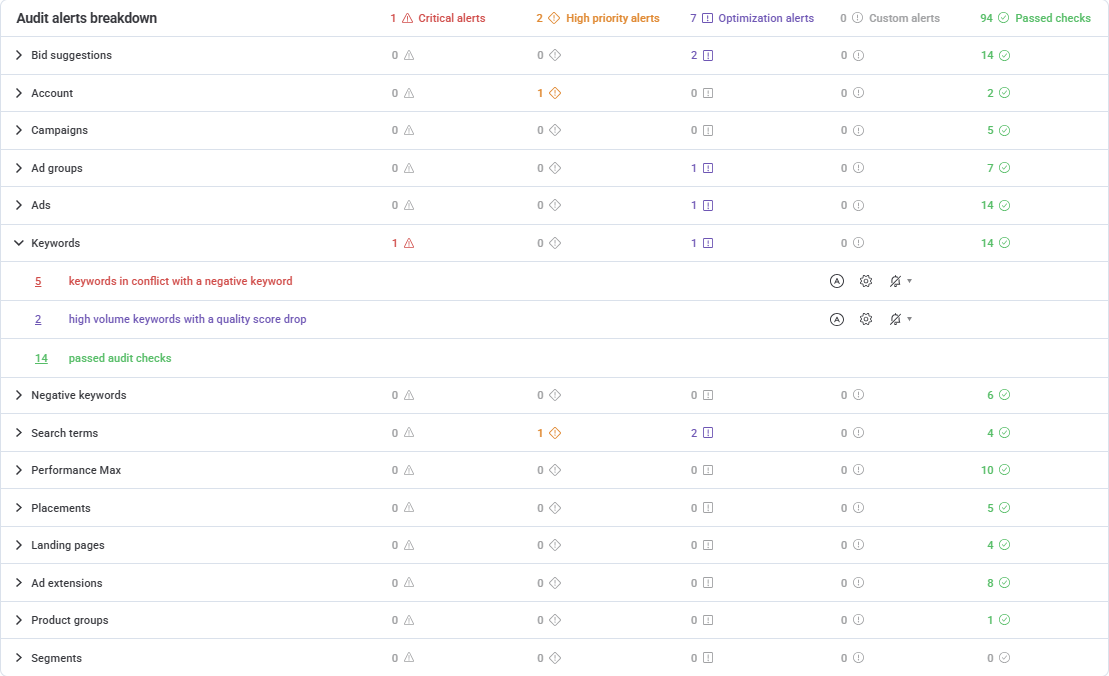Image resolution: width=1109 pixels, height=676 pixels.
Task: Click the Critical alerts triangle icon in the header
Action: coord(409,18)
